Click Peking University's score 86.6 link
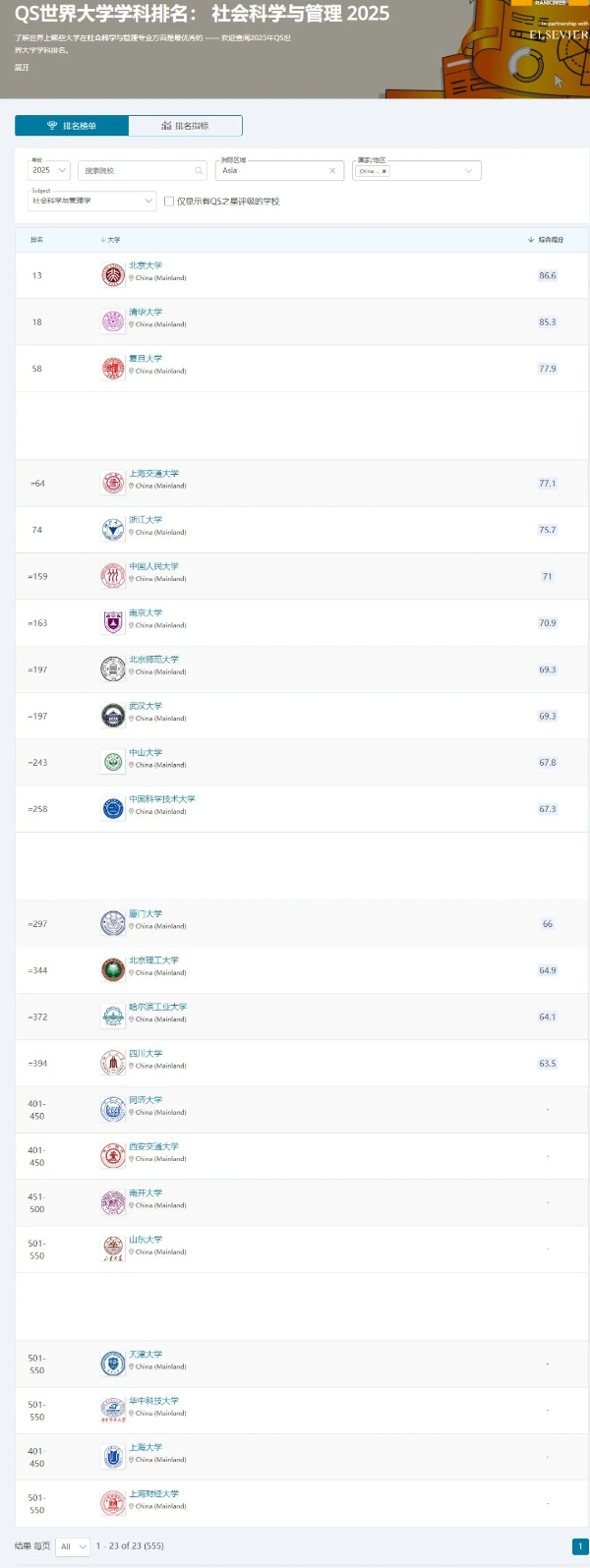Viewport: 590px width, 1568px height. click(x=548, y=275)
